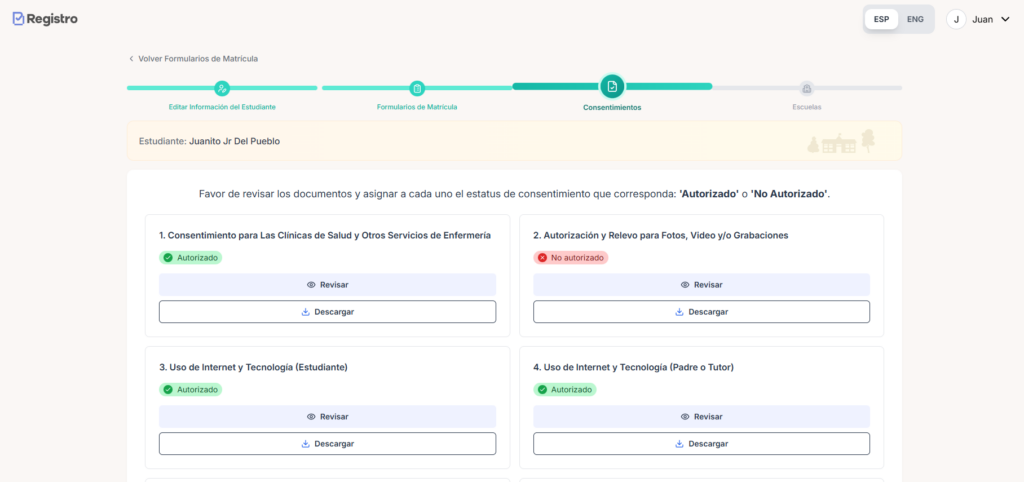Click Autorizado badge for Clínicas de Salud consent

[190, 257]
